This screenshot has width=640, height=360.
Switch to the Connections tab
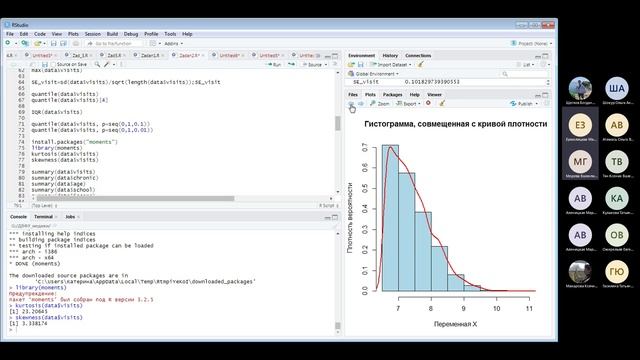[x=418, y=56]
